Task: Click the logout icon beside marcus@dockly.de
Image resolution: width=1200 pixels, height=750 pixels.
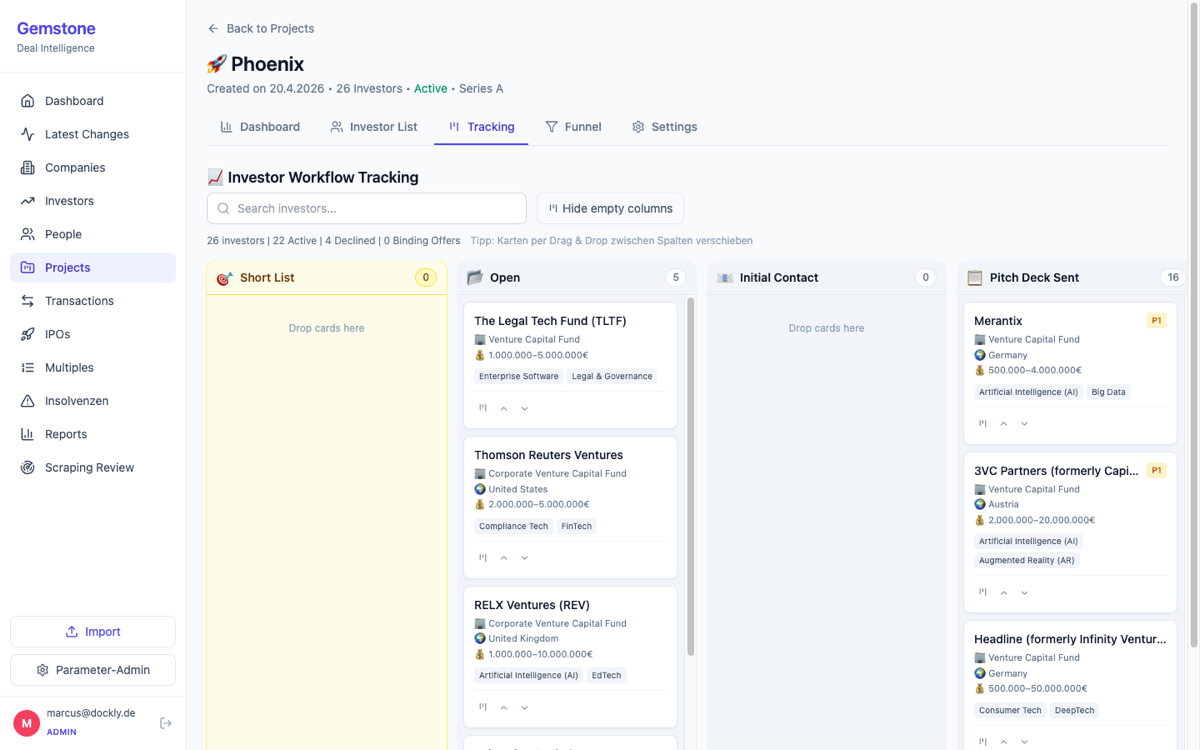Action: coord(166,723)
